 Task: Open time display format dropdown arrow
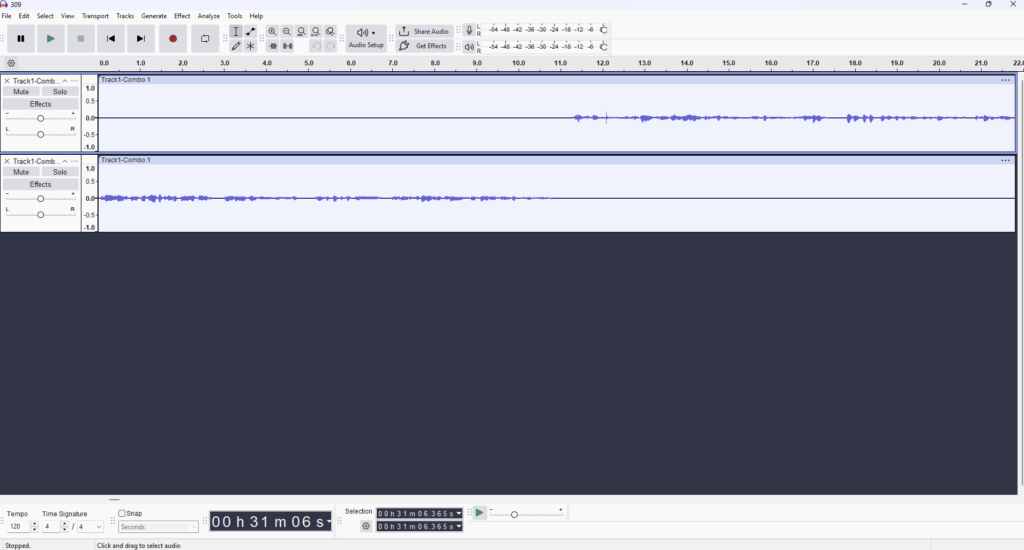(328, 521)
